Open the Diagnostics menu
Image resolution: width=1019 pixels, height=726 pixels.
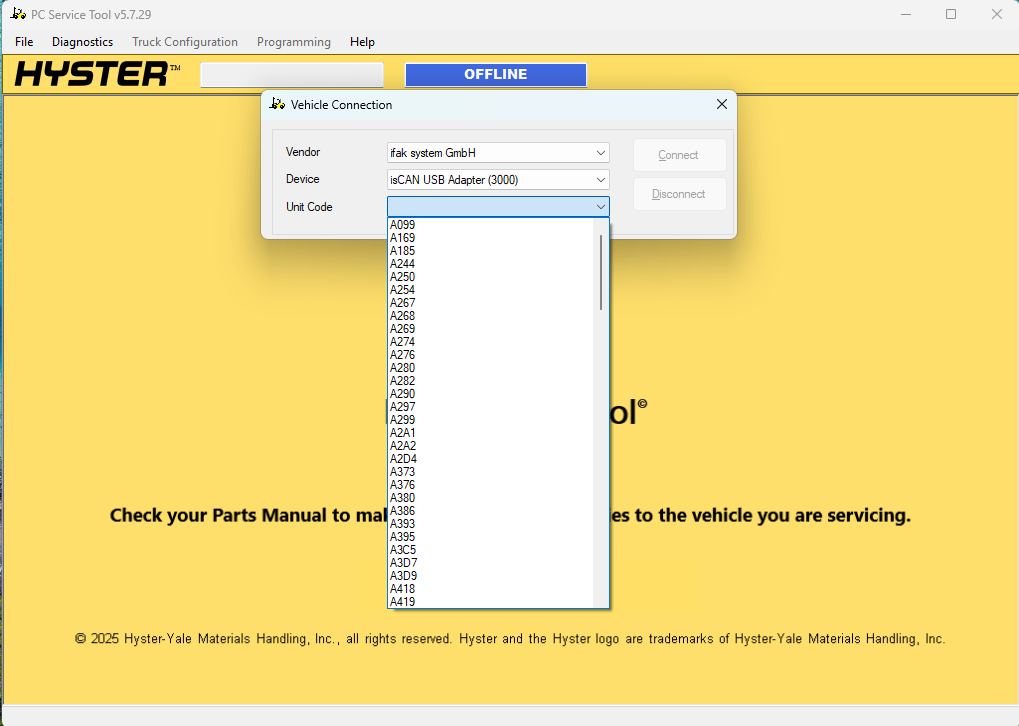pos(82,42)
